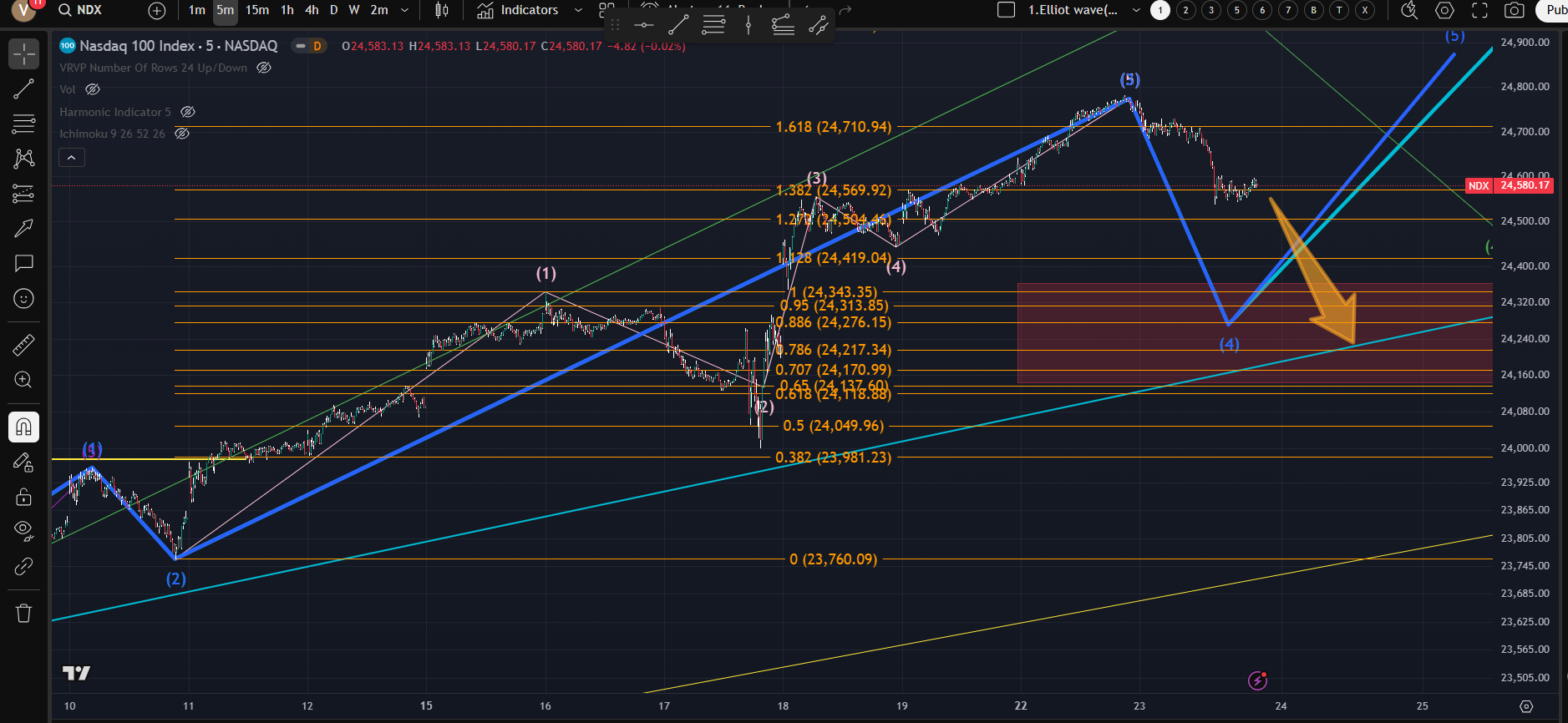Select the ruler measure tool

tap(23, 345)
